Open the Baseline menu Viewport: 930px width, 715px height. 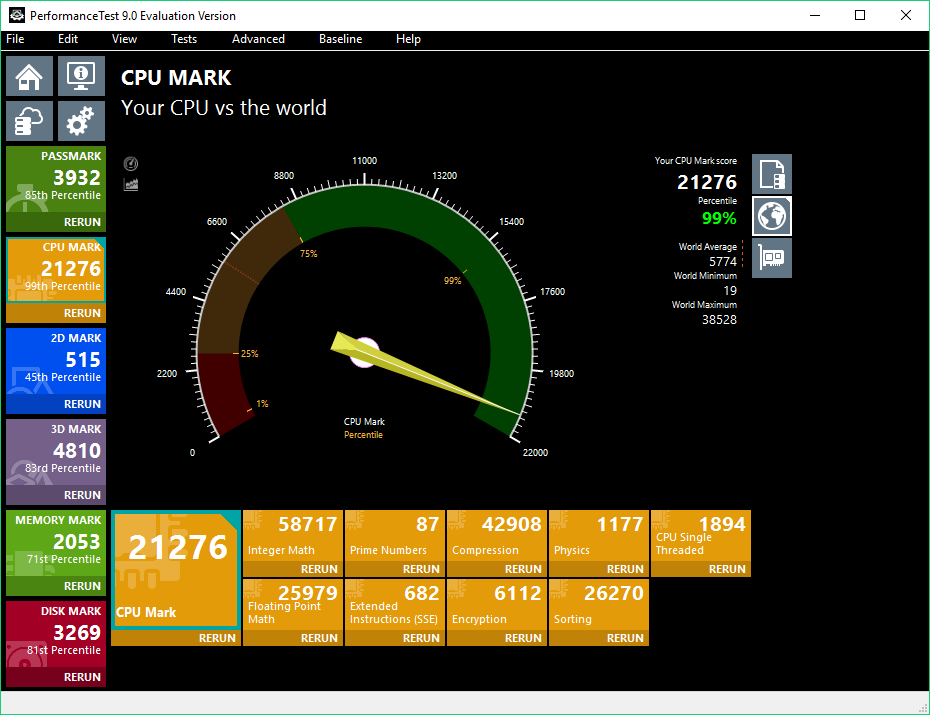tap(340, 39)
